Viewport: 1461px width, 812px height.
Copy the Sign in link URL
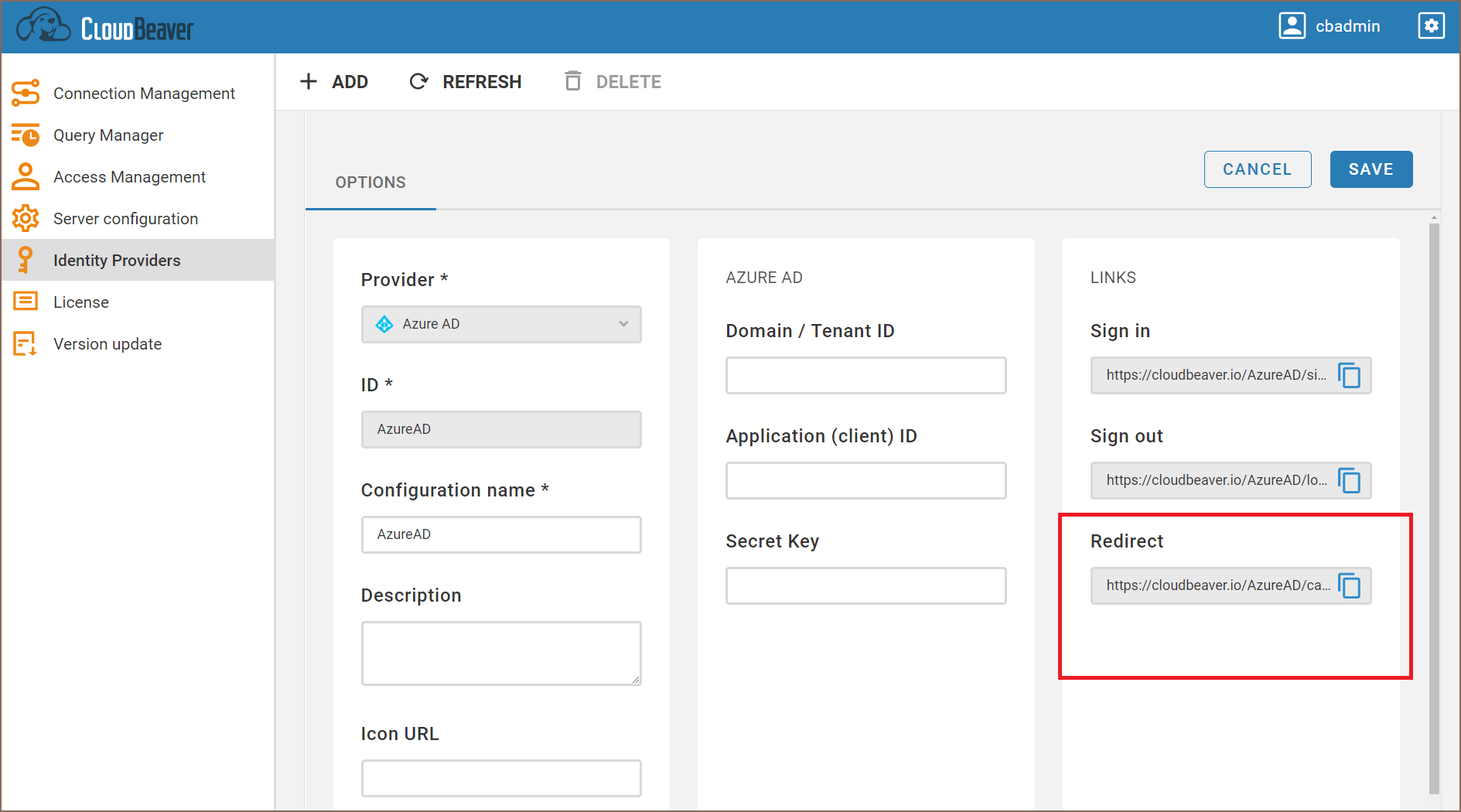(x=1350, y=376)
